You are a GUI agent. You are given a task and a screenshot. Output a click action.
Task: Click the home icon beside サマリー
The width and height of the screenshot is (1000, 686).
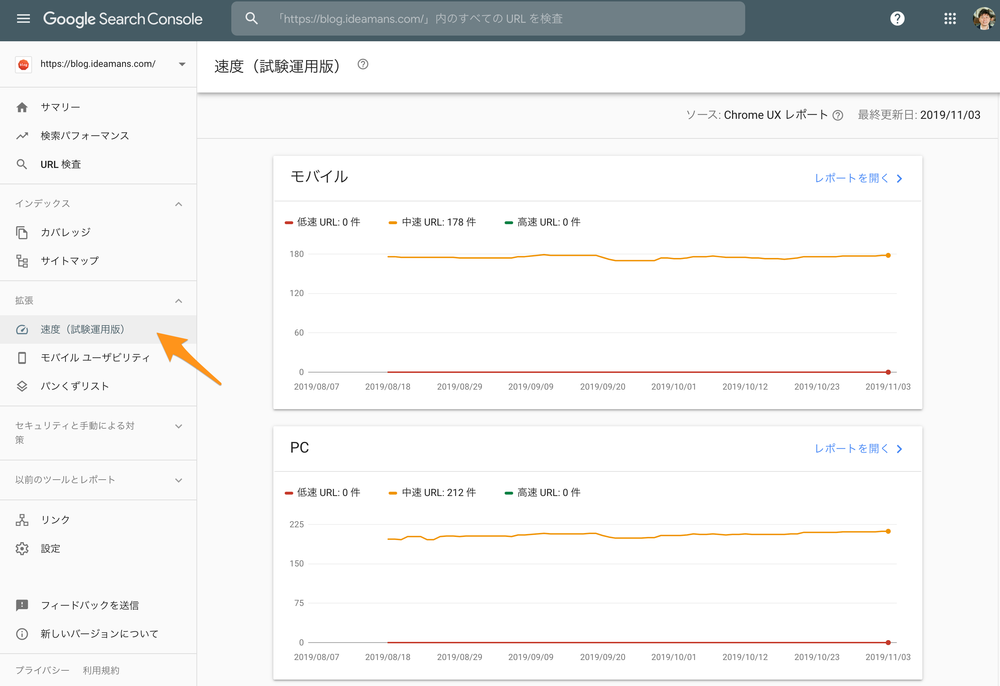point(22,107)
